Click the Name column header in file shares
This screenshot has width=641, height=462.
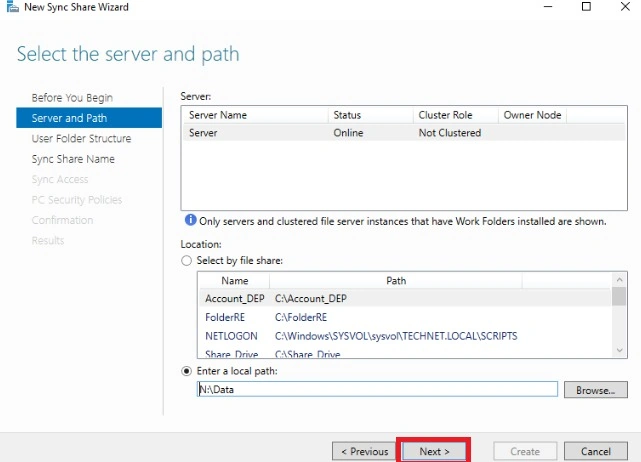tap(235, 281)
